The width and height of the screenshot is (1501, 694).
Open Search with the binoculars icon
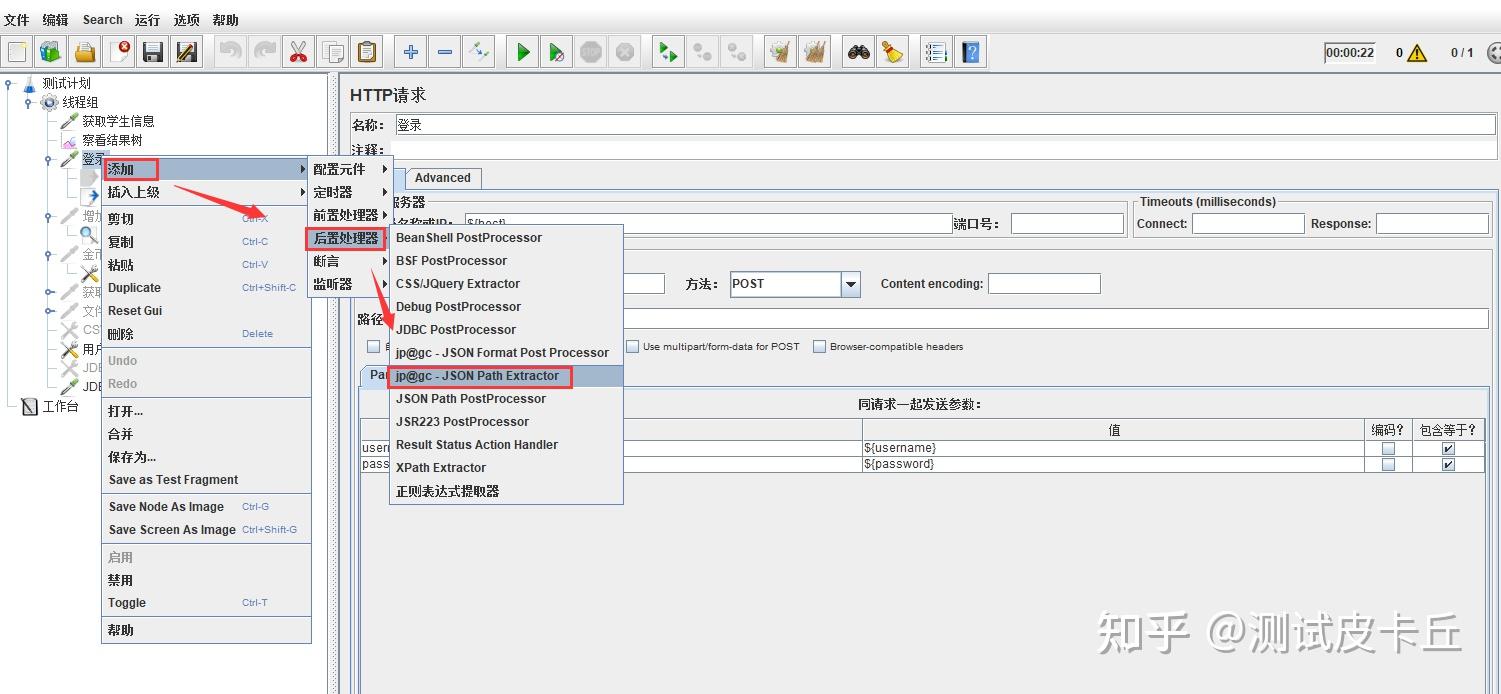click(859, 52)
